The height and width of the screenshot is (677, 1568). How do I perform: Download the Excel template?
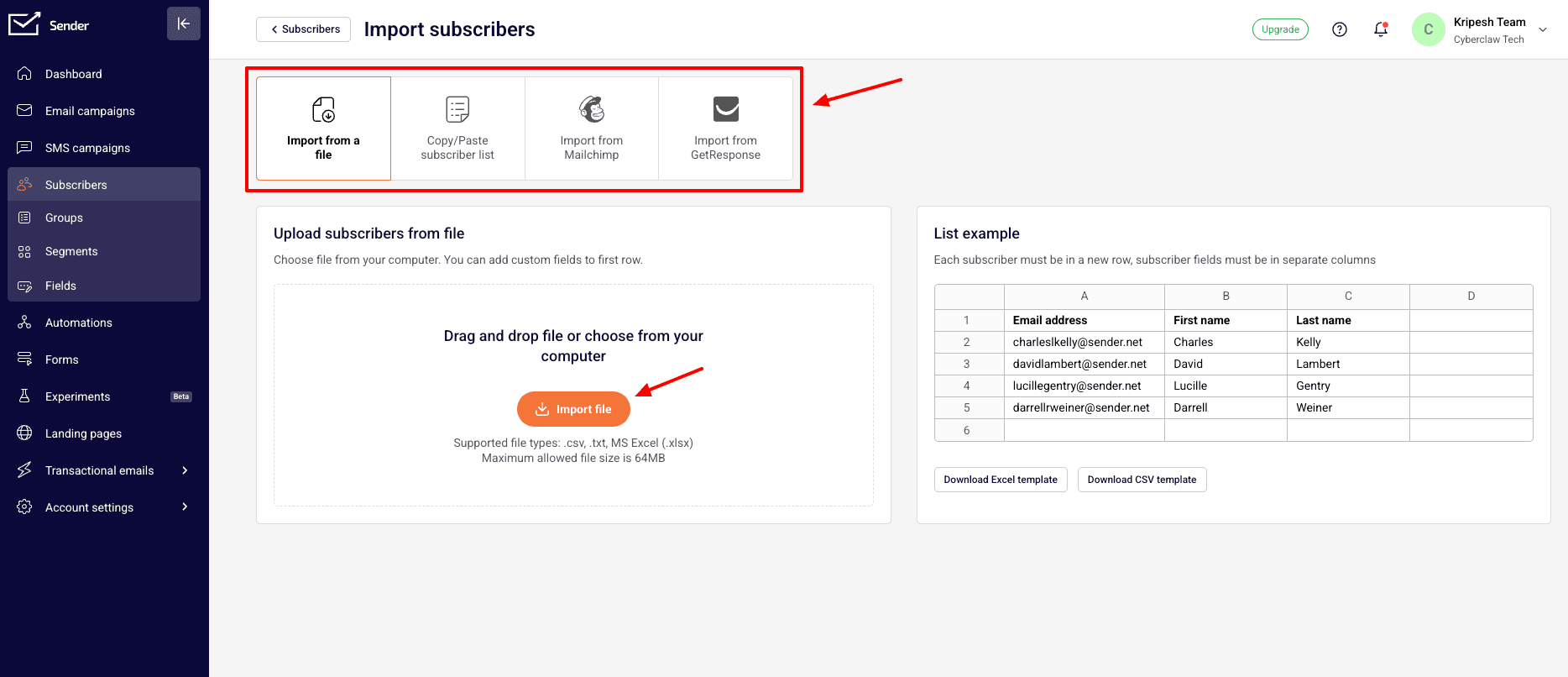(1001, 480)
